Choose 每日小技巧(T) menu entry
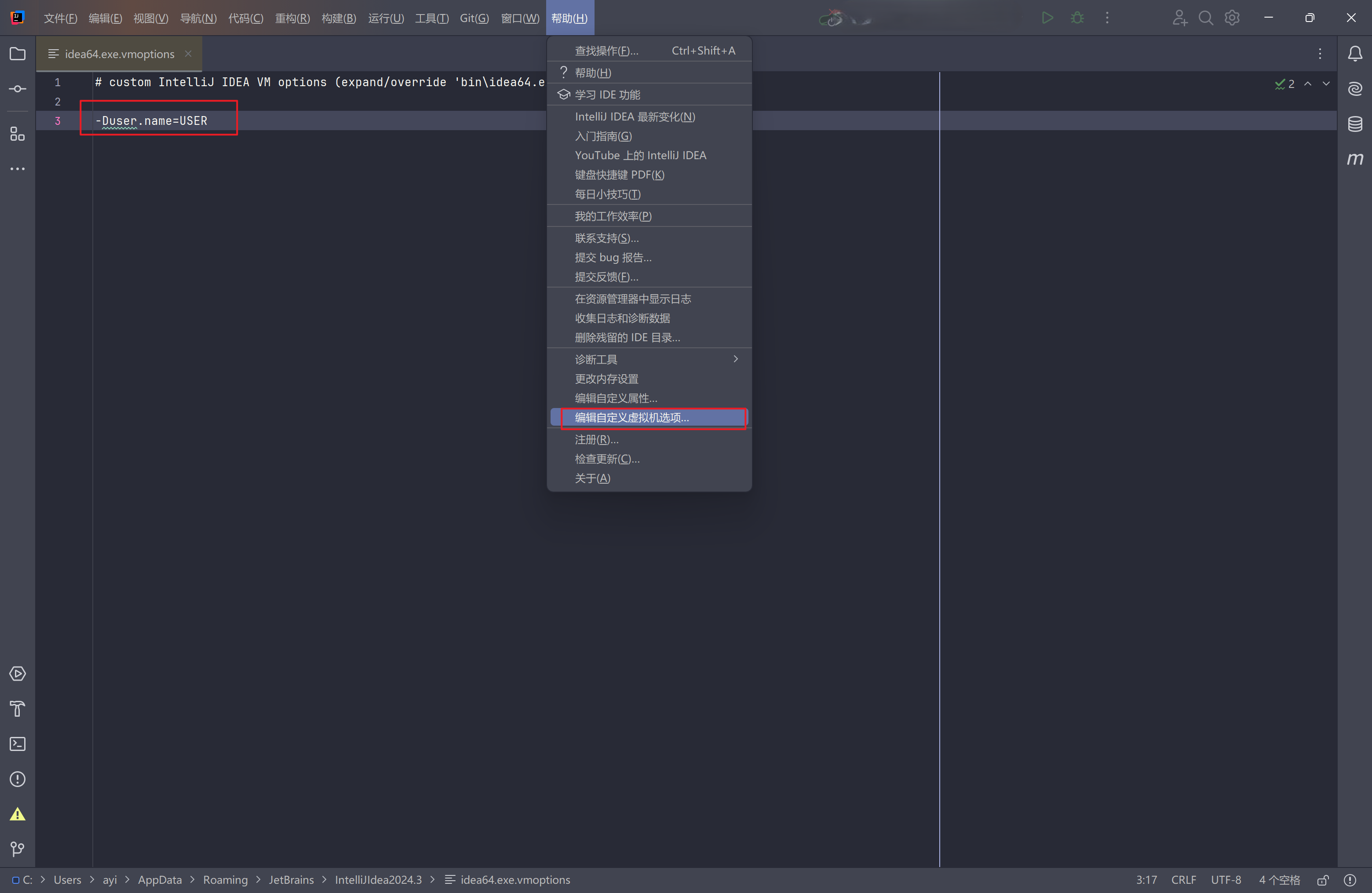The width and height of the screenshot is (1372, 893). 649,194
